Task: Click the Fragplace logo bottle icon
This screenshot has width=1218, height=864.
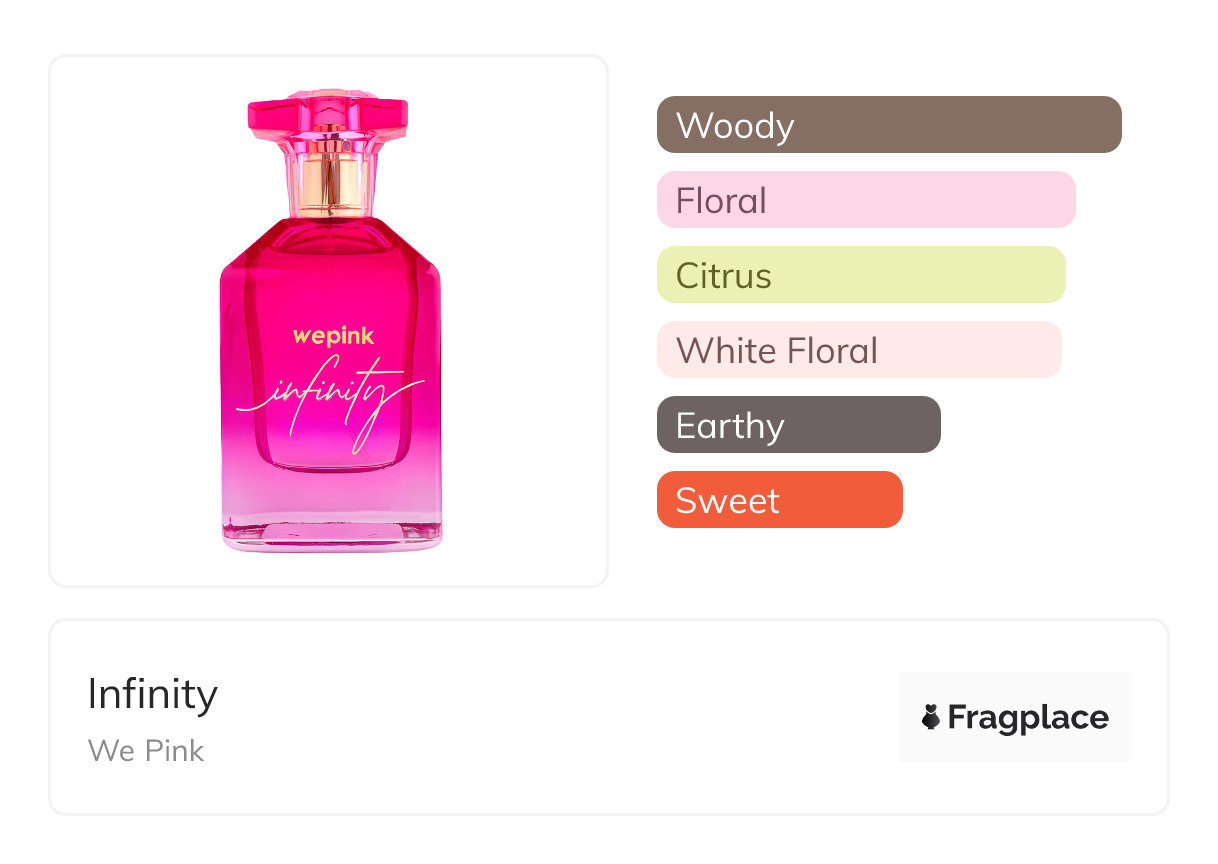Action: click(x=931, y=717)
